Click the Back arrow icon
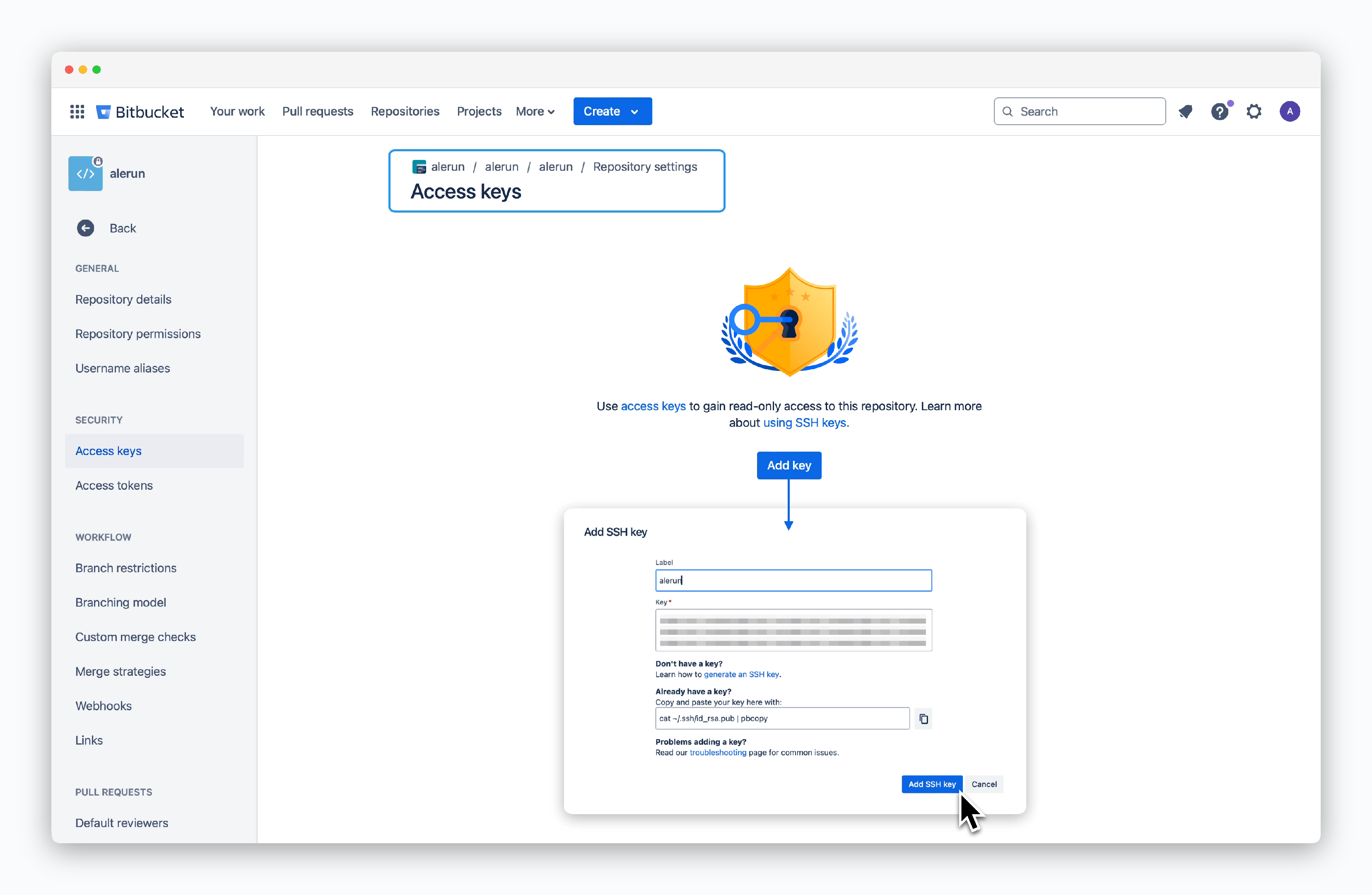 tap(85, 228)
